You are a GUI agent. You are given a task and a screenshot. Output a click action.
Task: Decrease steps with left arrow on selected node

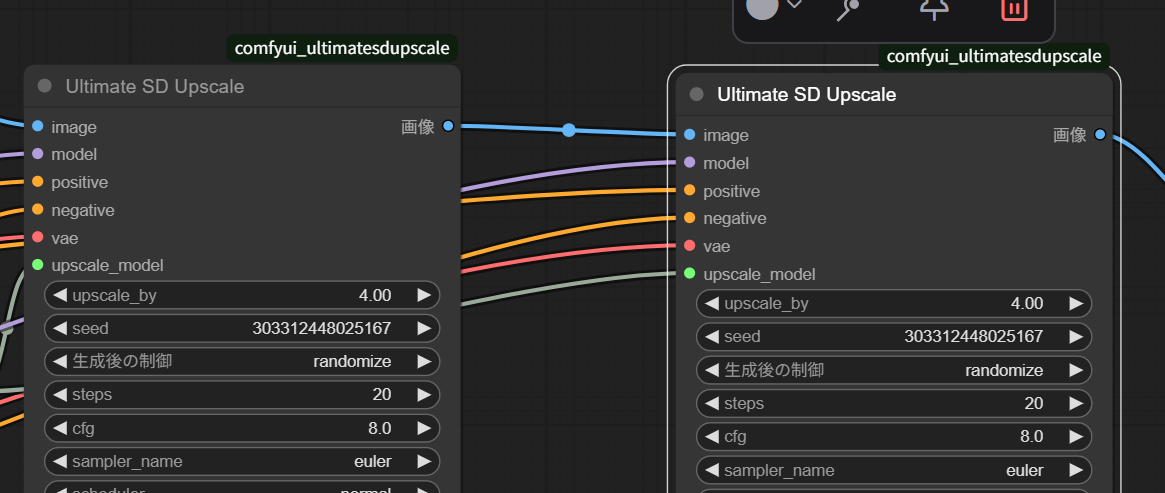pos(712,403)
